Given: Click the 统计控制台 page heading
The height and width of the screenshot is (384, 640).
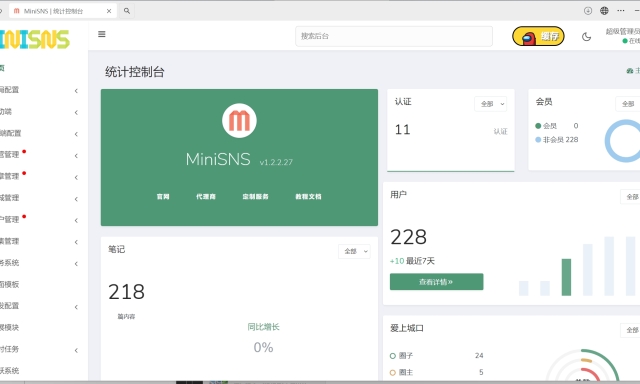Looking at the screenshot, I should (135, 72).
